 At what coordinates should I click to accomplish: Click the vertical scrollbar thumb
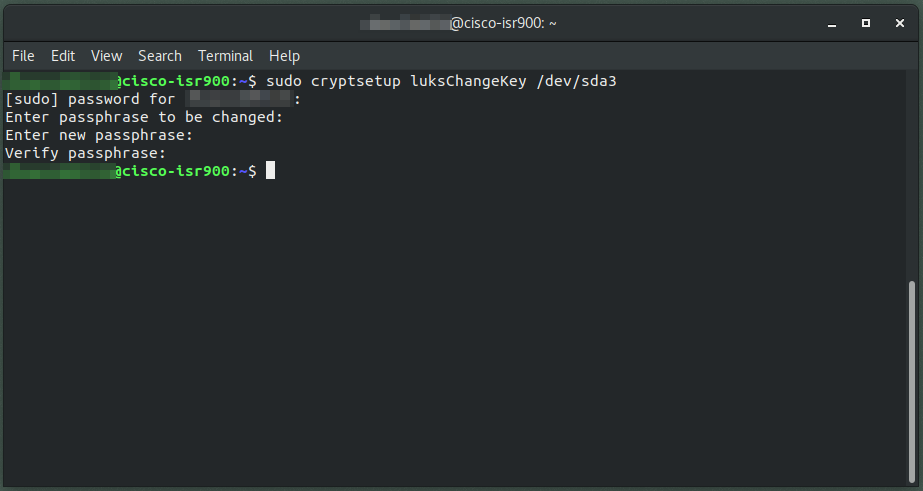click(x=912, y=381)
